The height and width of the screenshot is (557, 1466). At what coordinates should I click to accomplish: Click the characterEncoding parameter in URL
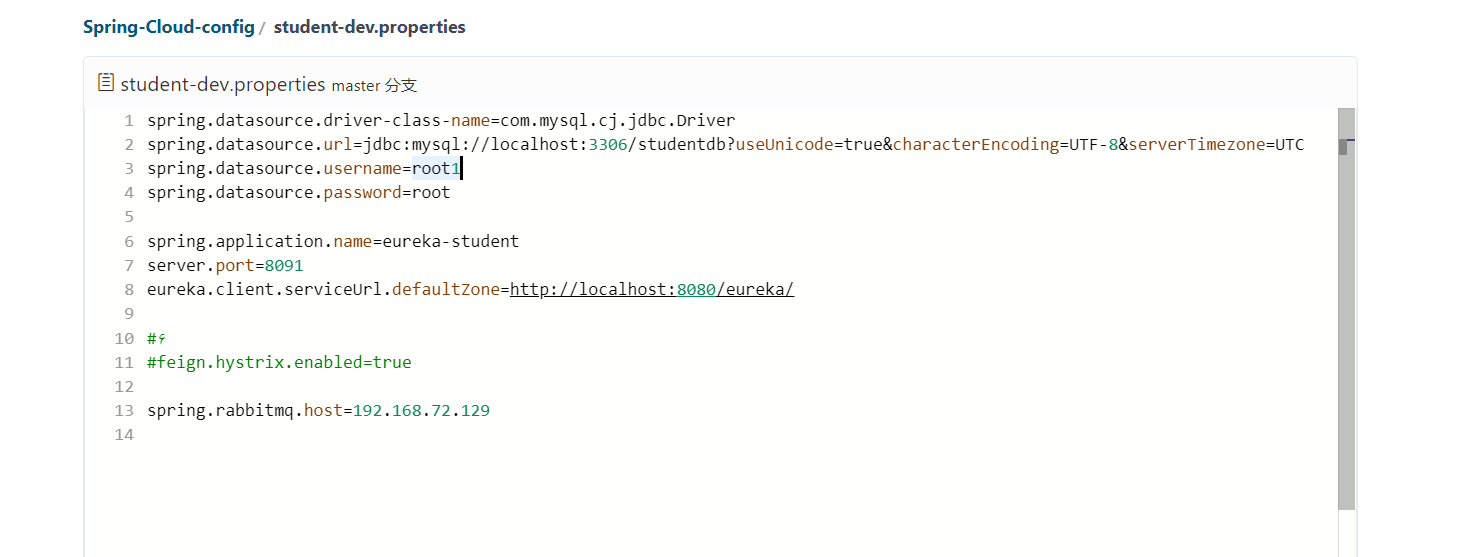point(1005,145)
